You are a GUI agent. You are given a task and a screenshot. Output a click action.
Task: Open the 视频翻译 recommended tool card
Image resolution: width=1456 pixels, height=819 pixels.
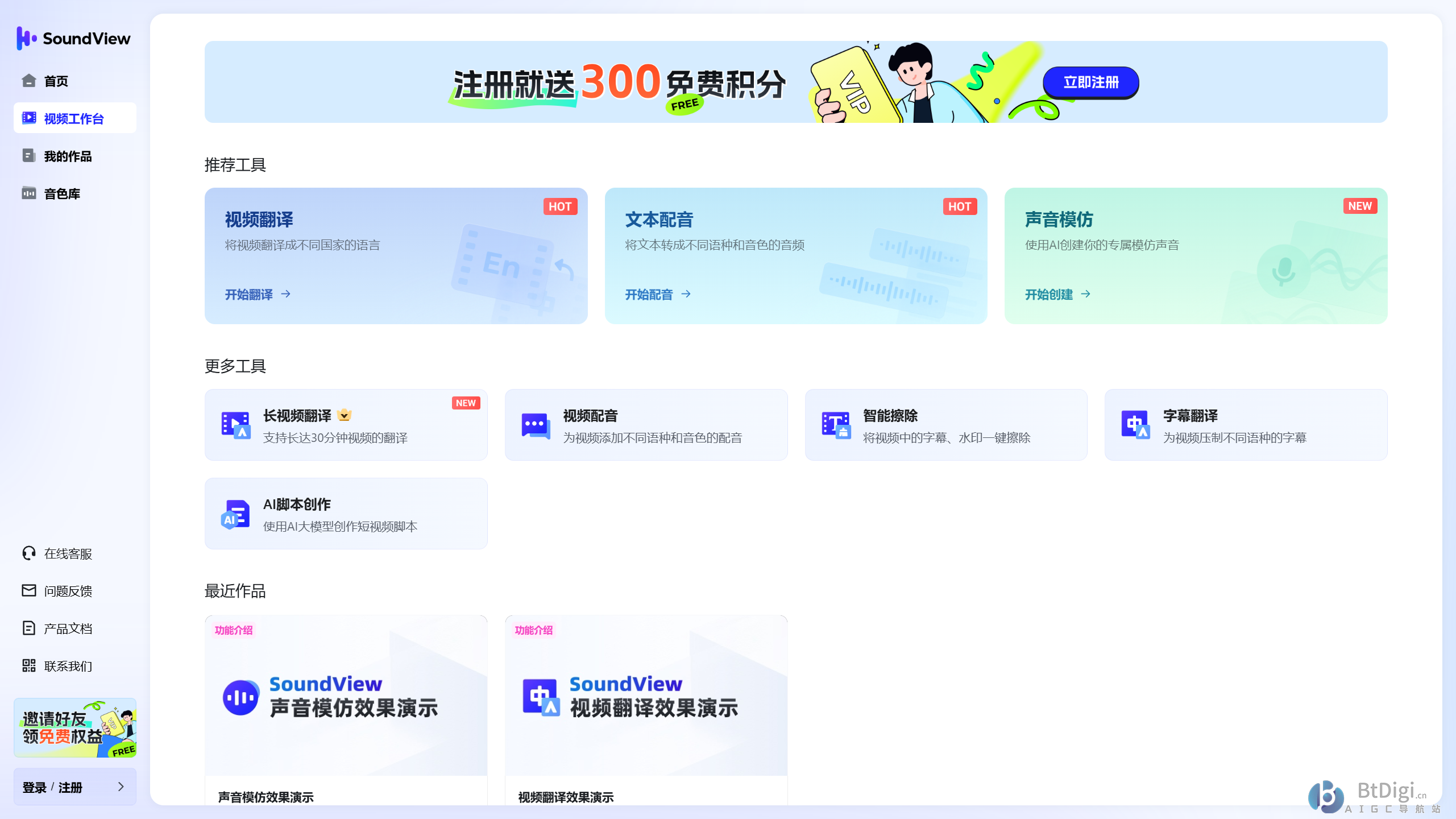coord(396,256)
